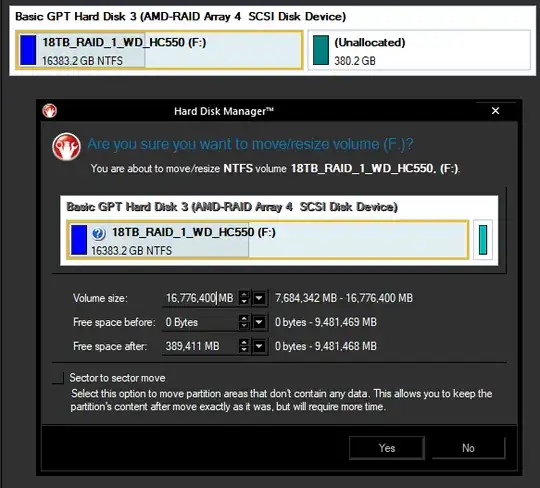This screenshot has width=540, height=488.
Task: Increase Free space before with the up arrow
Action: tap(244, 319)
